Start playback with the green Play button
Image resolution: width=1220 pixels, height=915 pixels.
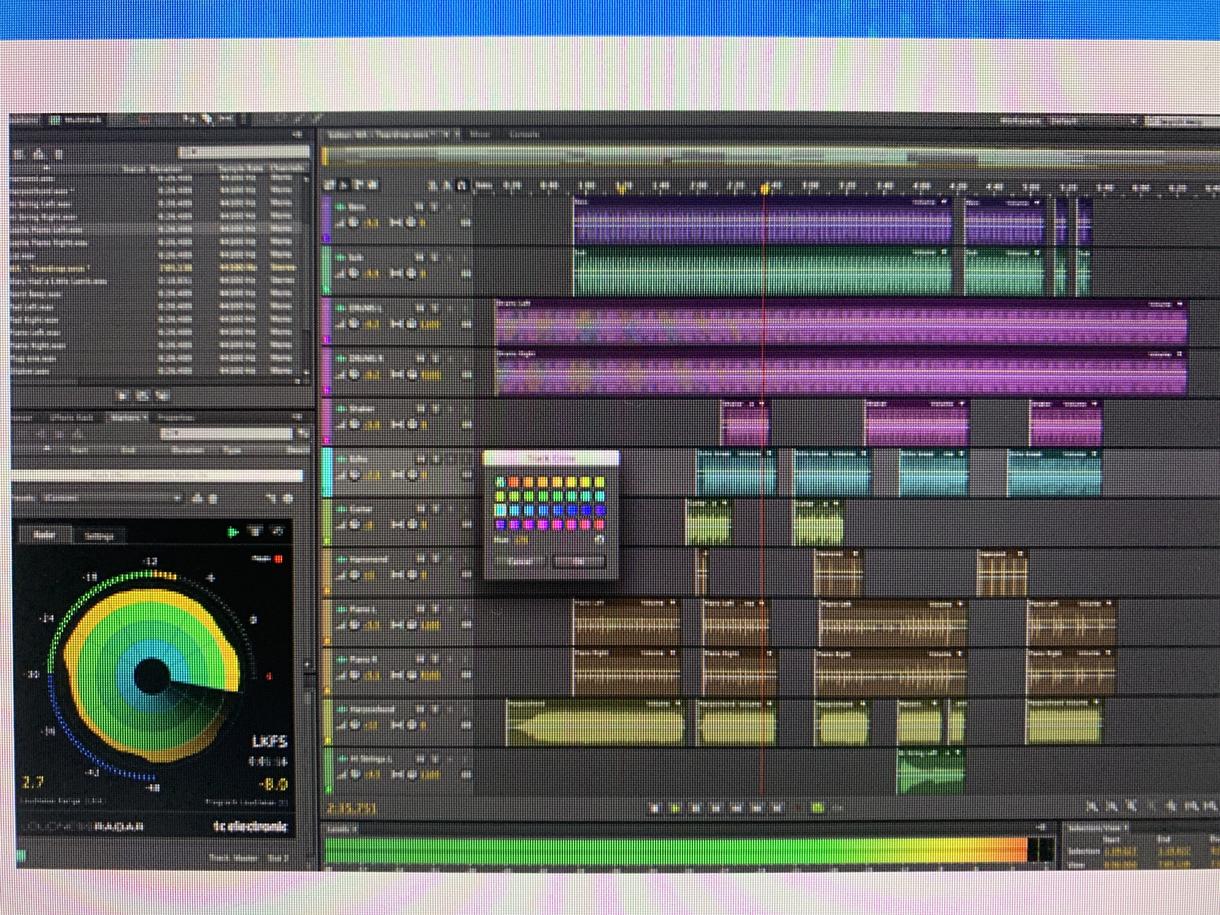point(675,808)
